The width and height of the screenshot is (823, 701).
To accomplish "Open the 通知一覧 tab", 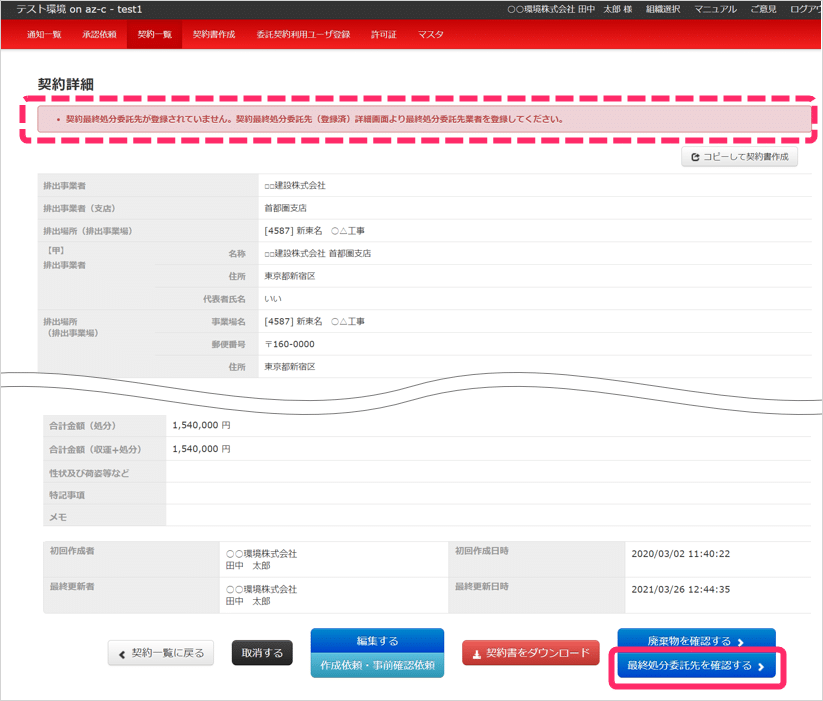I will pyautogui.click(x=44, y=35).
